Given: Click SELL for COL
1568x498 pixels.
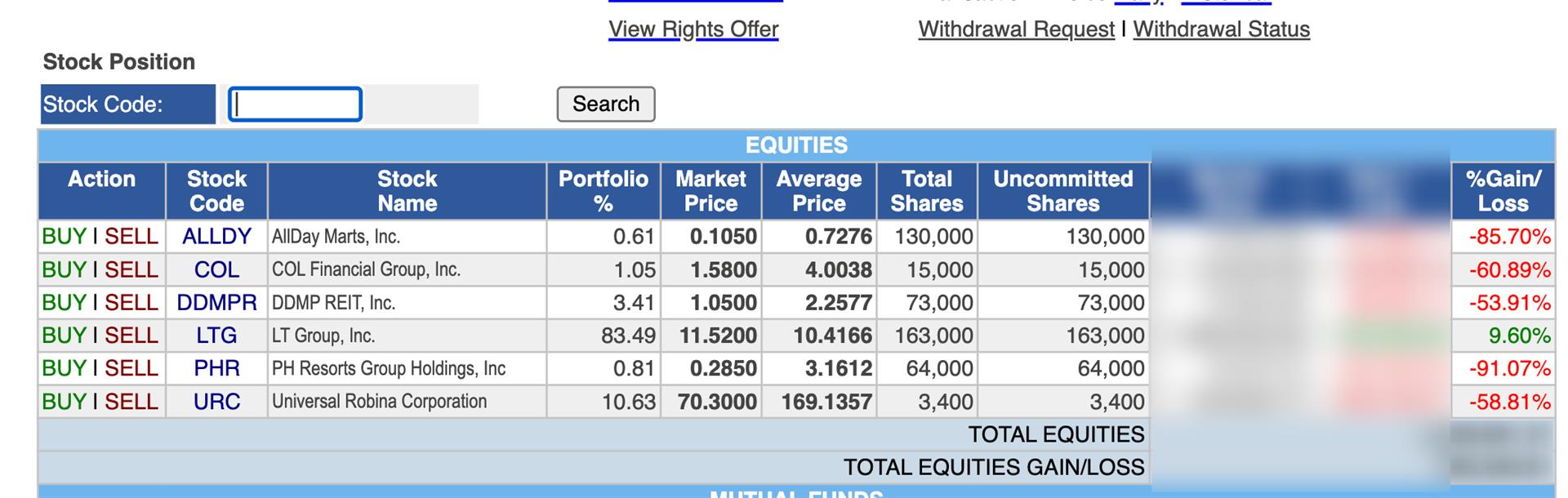Looking at the screenshot, I should (x=131, y=270).
